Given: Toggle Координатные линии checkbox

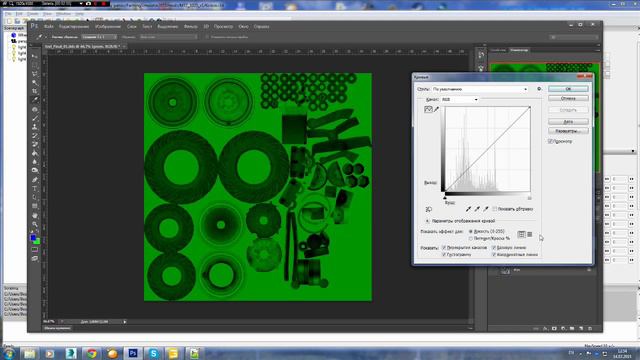Looking at the screenshot, I should pyautogui.click(x=494, y=254).
